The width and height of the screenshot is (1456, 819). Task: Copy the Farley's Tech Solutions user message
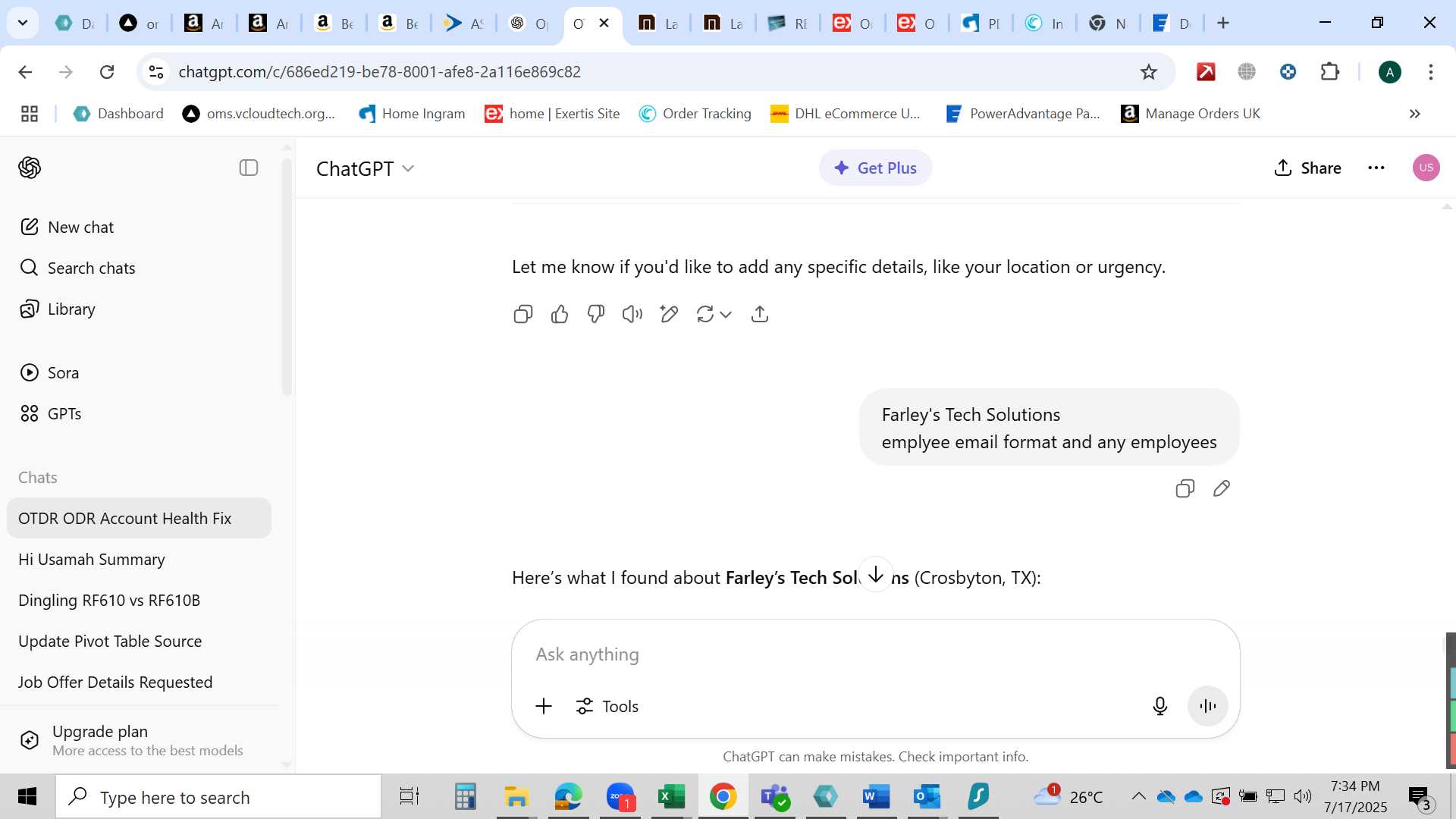[x=1185, y=488]
